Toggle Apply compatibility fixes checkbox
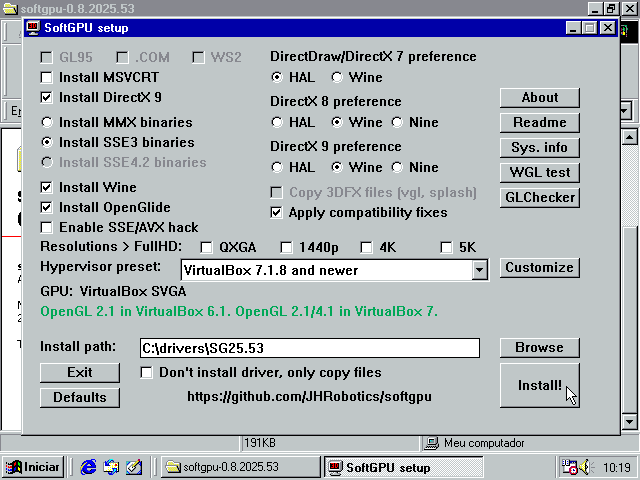 coord(277,212)
